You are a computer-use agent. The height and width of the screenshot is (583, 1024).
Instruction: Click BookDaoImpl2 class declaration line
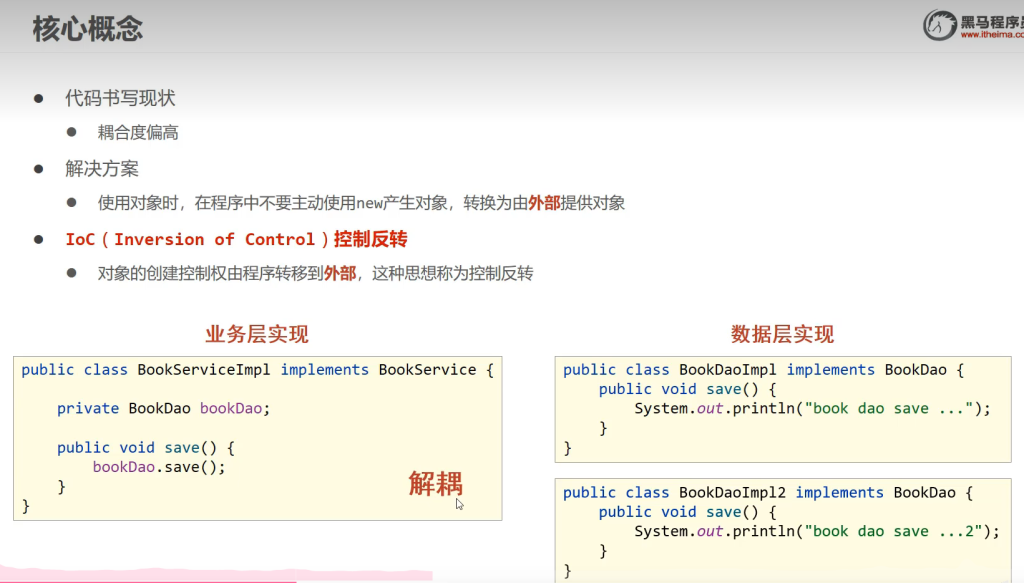pyautogui.click(x=767, y=493)
